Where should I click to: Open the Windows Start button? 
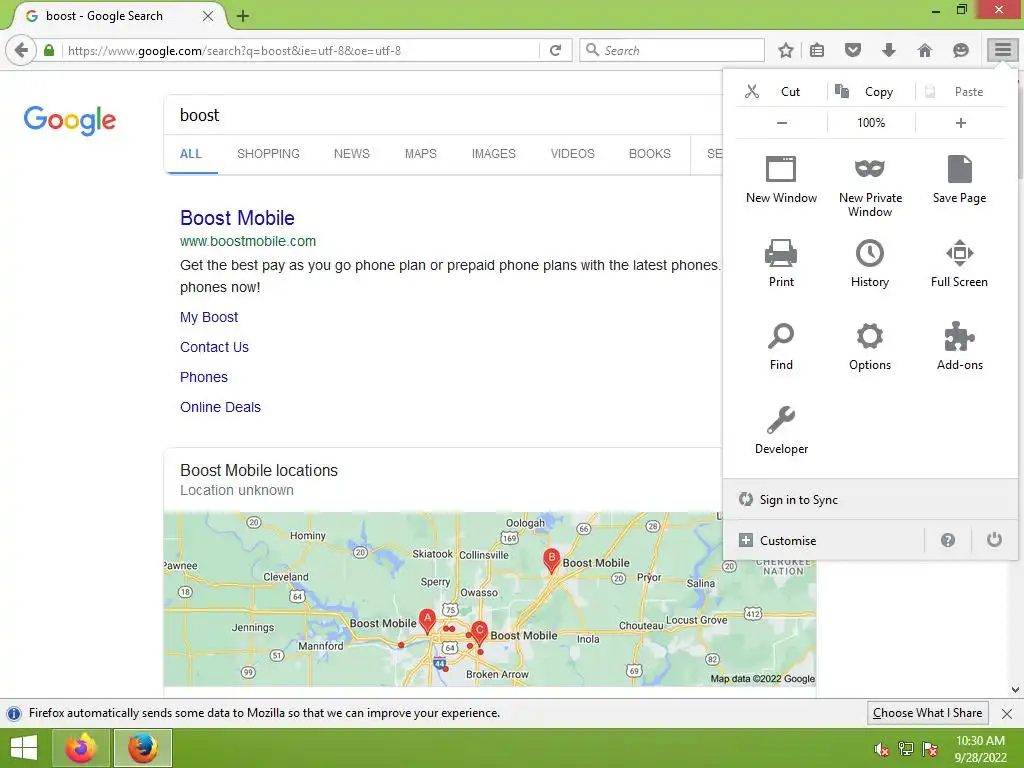pyautogui.click(x=24, y=748)
